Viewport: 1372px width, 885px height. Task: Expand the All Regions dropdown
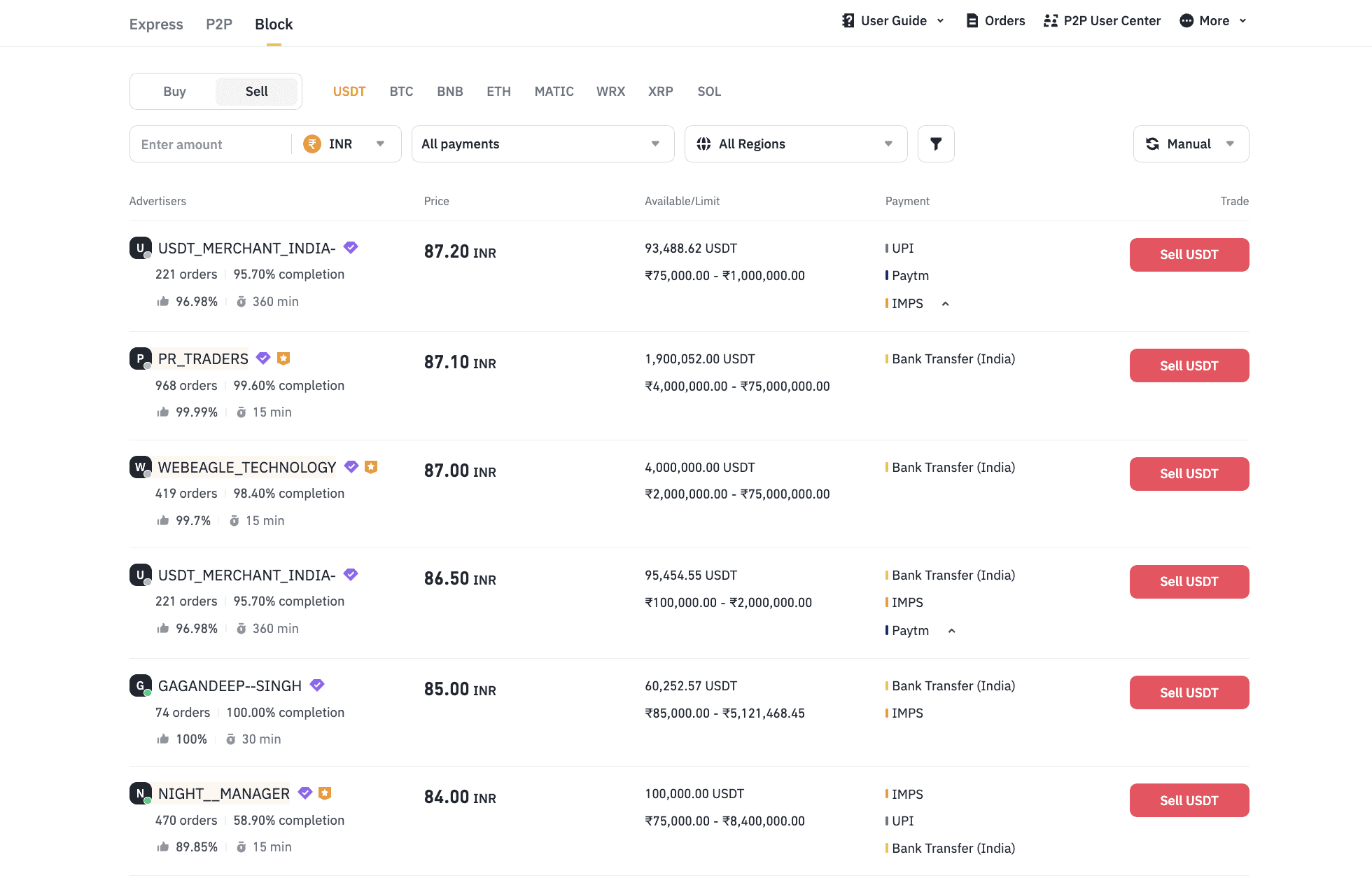tap(795, 144)
